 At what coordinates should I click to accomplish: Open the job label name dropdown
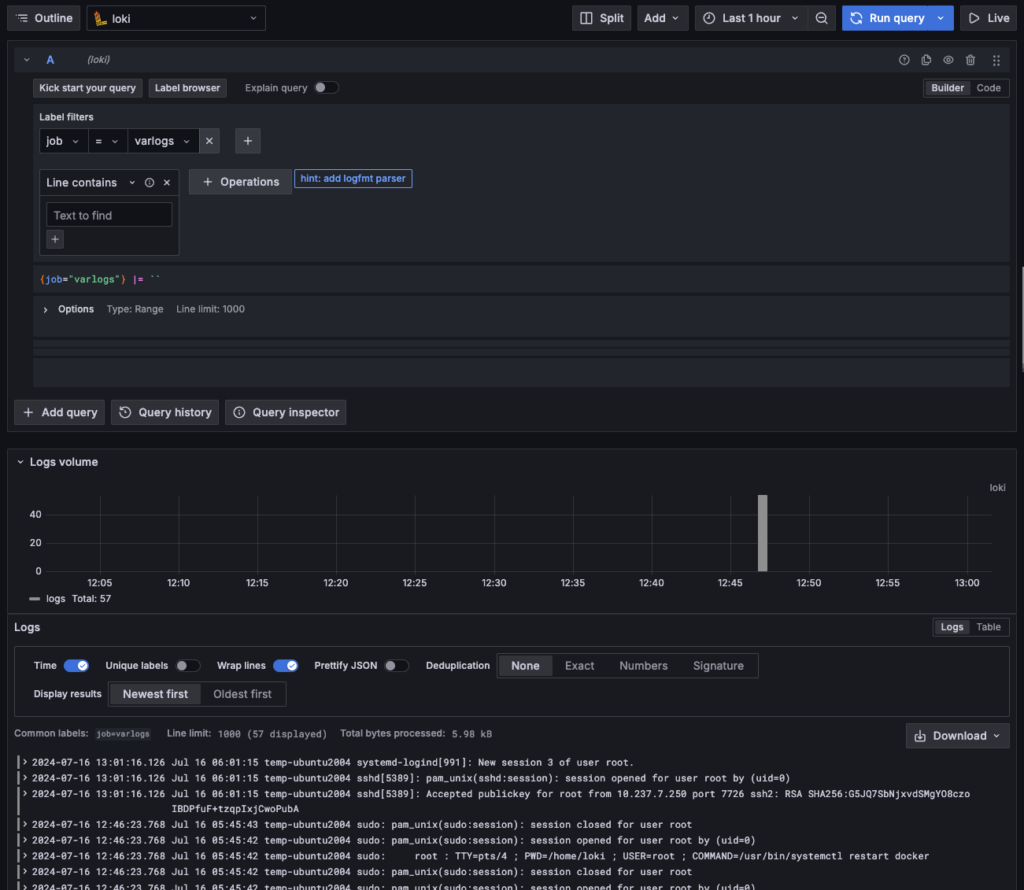tap(63, 141)
